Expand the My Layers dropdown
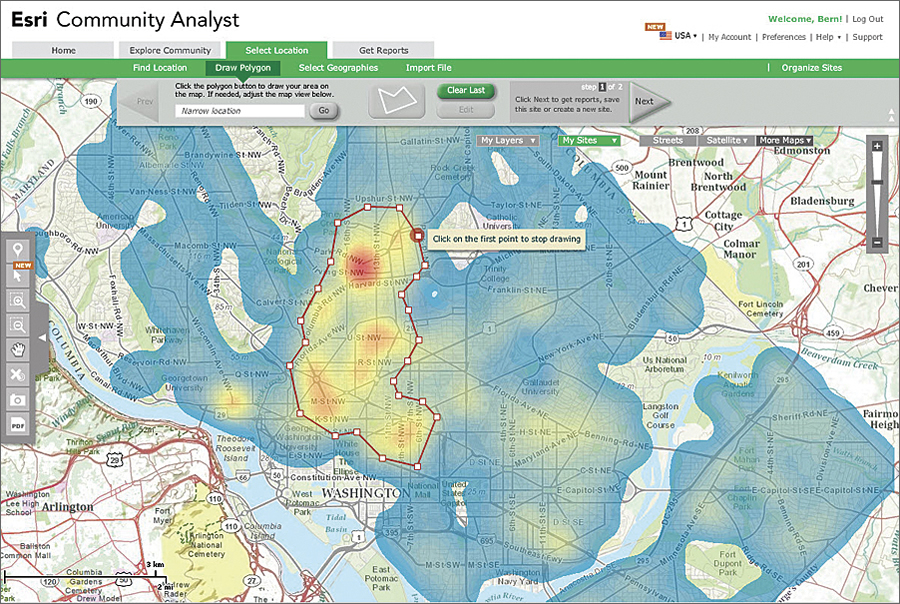 [x=508, y=140]
